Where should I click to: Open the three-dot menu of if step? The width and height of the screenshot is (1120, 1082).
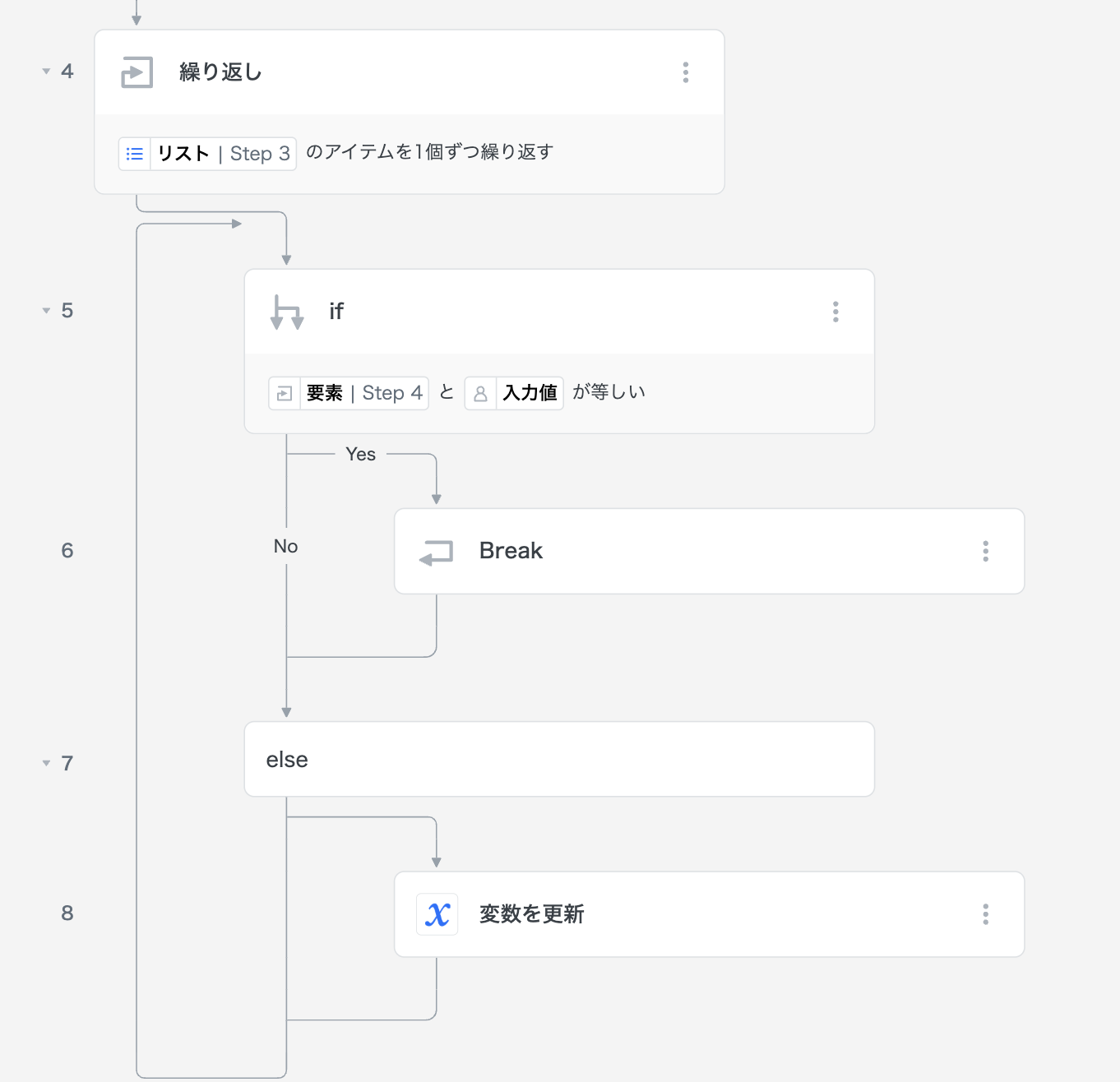click(835, 312)
